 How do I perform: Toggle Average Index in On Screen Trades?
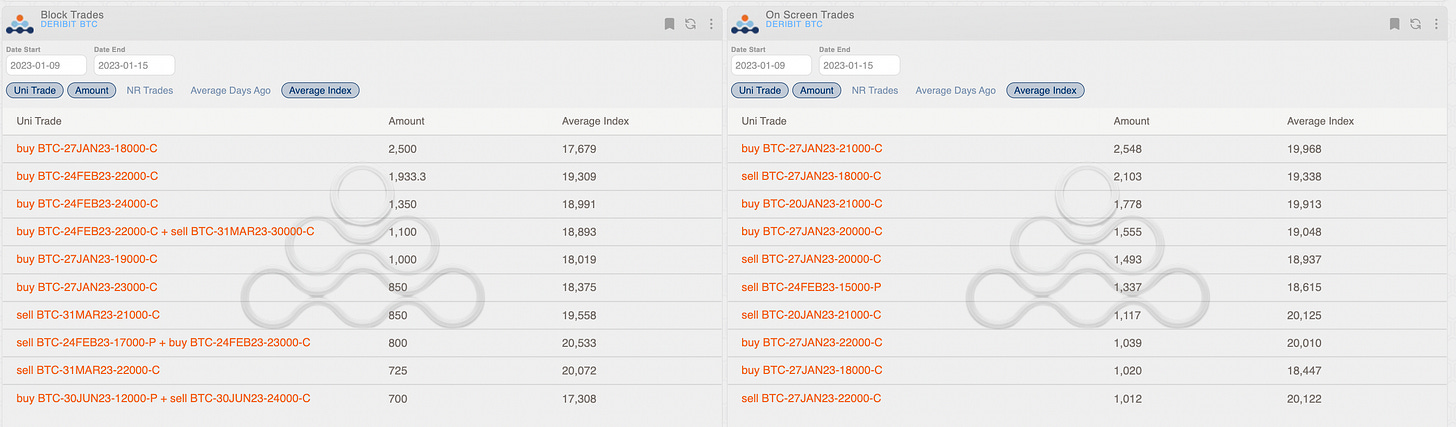pyautogui.click(x=1045, y=90)
